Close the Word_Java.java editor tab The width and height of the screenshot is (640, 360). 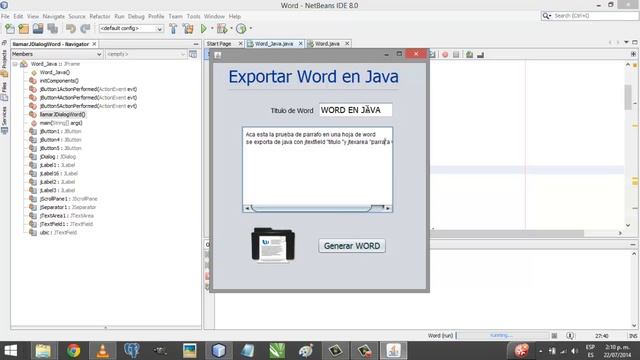pos(301,44)
